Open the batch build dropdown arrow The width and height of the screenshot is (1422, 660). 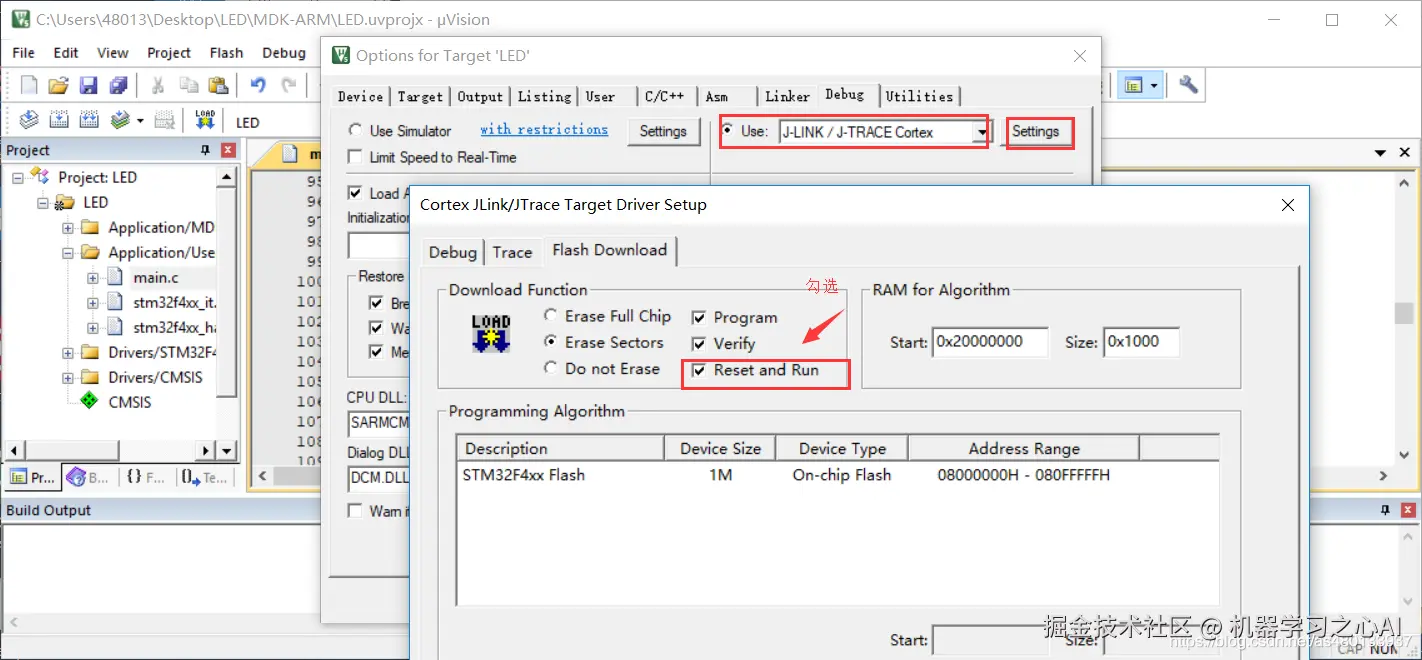point(140,121)
